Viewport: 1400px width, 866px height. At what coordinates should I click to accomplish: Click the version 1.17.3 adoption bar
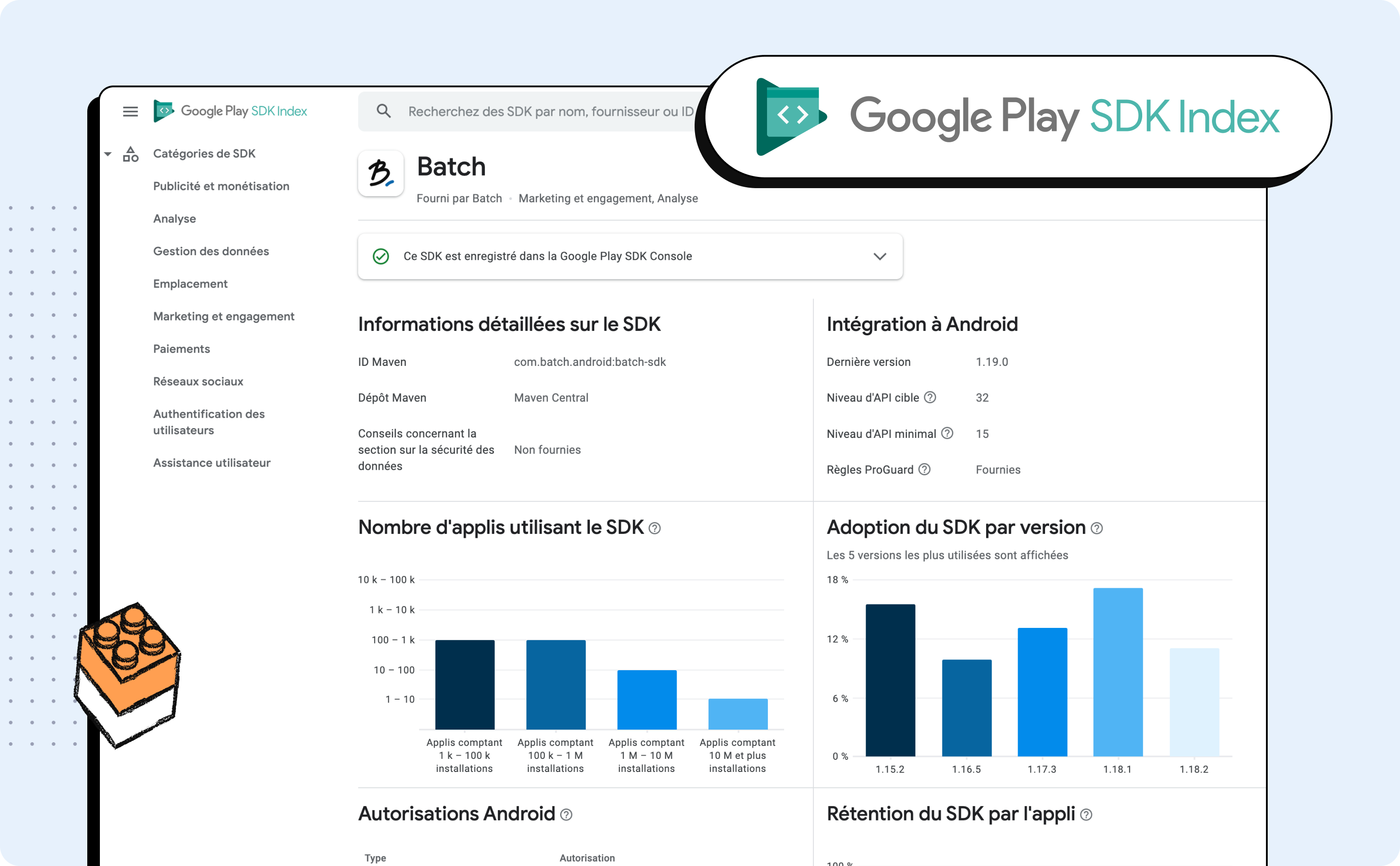click(1042, 692)
